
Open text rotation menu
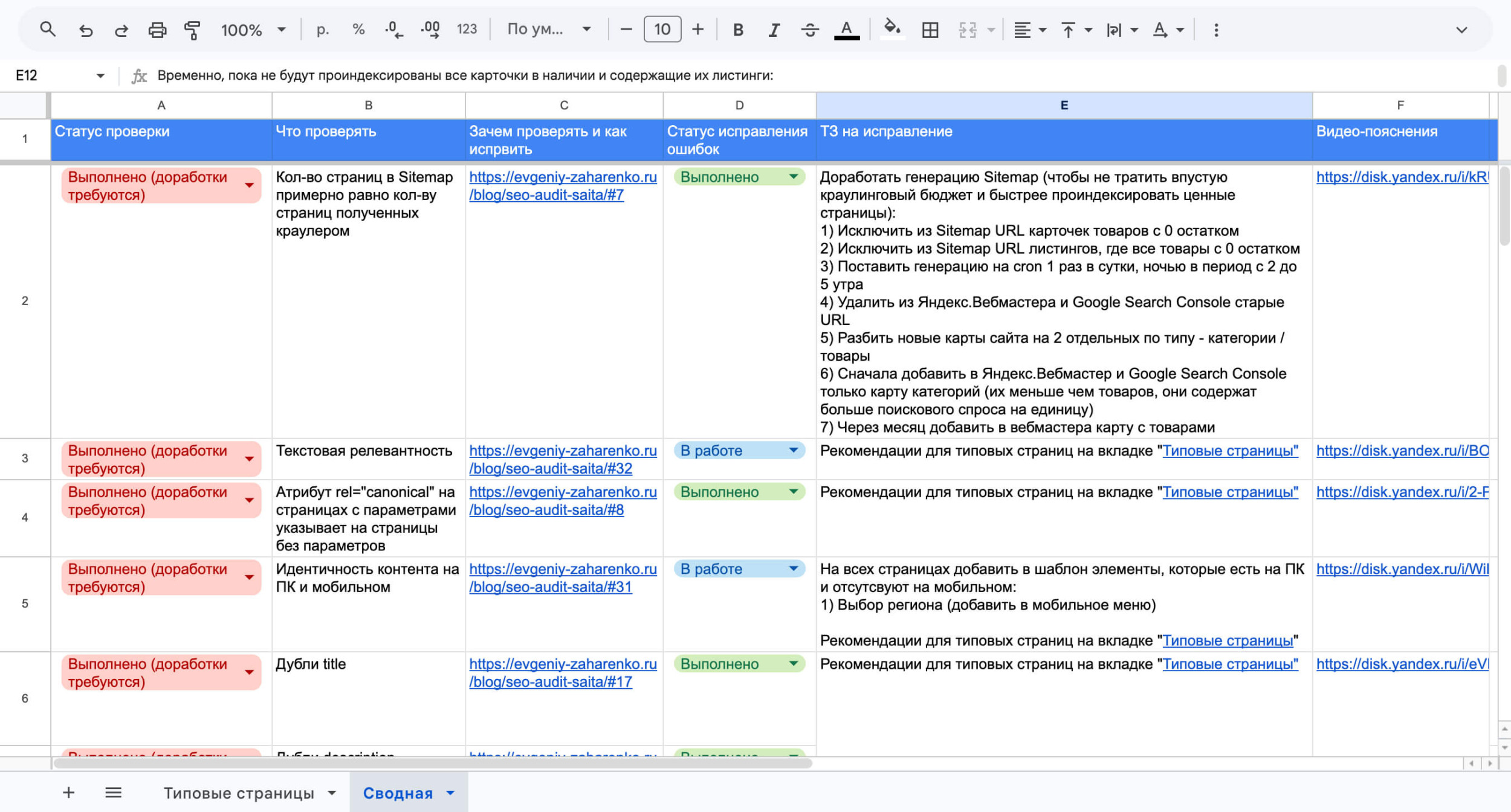(1168, 30)
